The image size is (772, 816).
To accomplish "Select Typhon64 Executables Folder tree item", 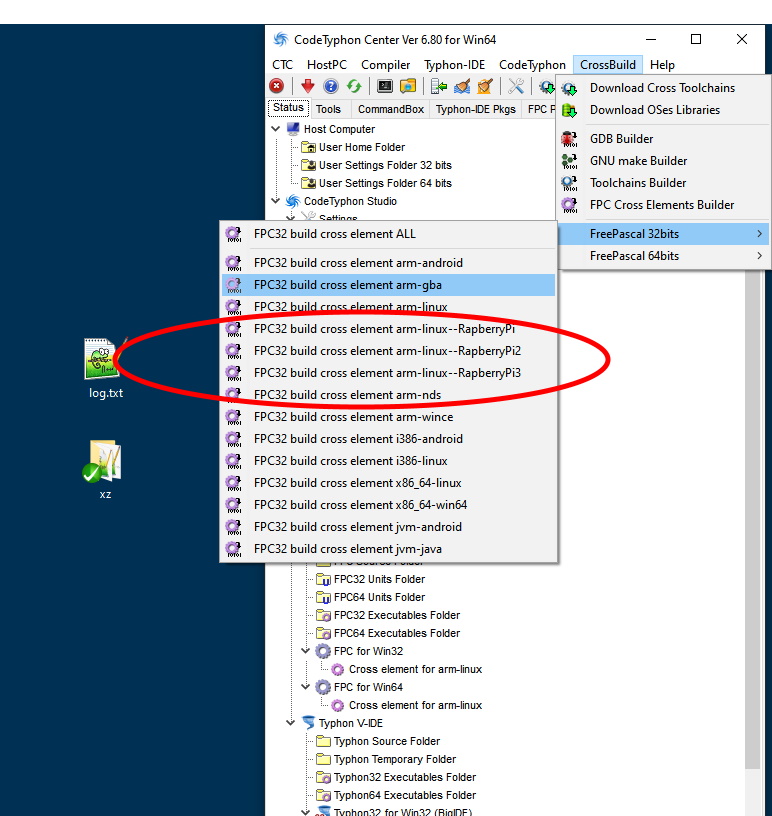I will 404,795.
